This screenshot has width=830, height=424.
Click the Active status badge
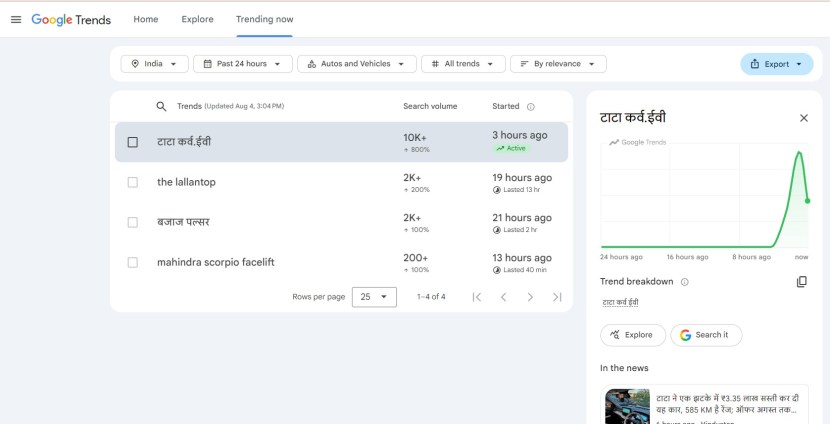[x=511, y=149]
